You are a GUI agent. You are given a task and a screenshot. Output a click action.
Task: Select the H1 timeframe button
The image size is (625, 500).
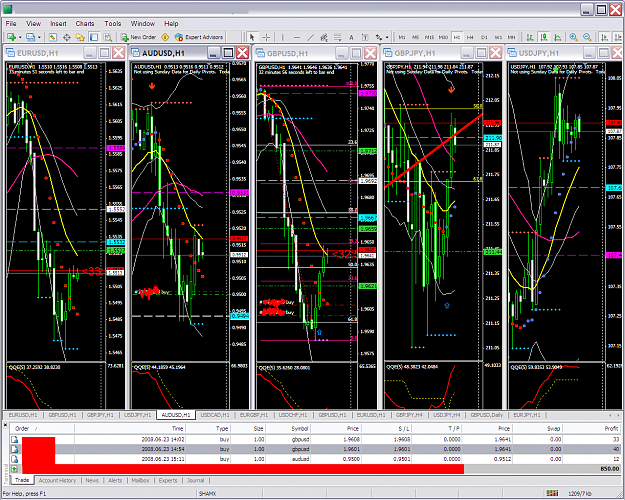click(x=457, y=37)
